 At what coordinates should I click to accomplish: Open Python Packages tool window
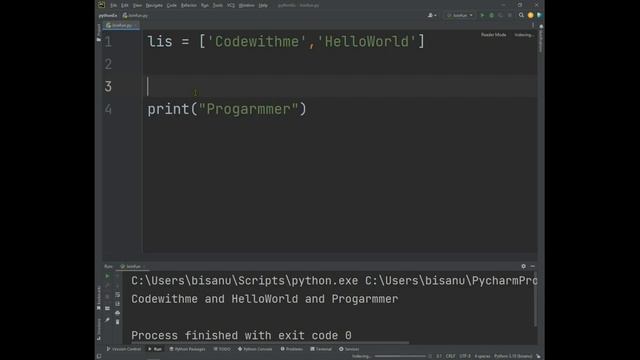coord(187,349)
